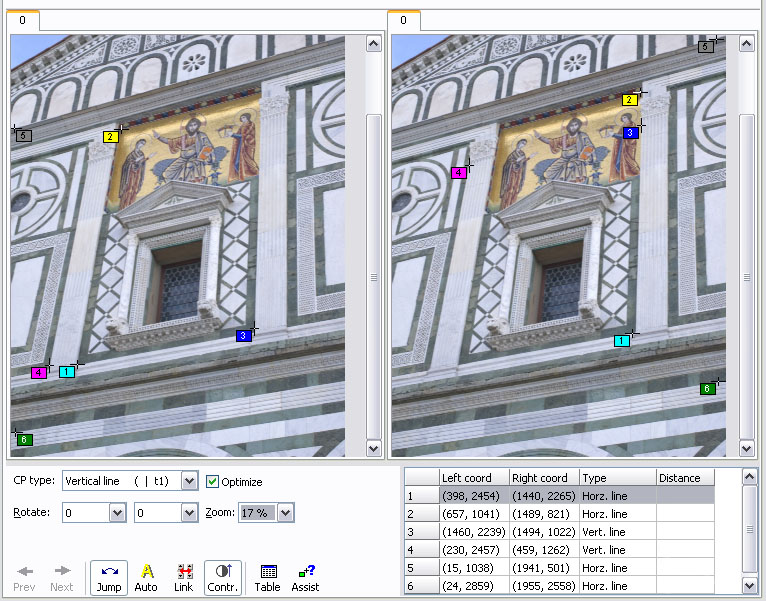Open the Zoom percentage dropdown

tap(286, 513)
